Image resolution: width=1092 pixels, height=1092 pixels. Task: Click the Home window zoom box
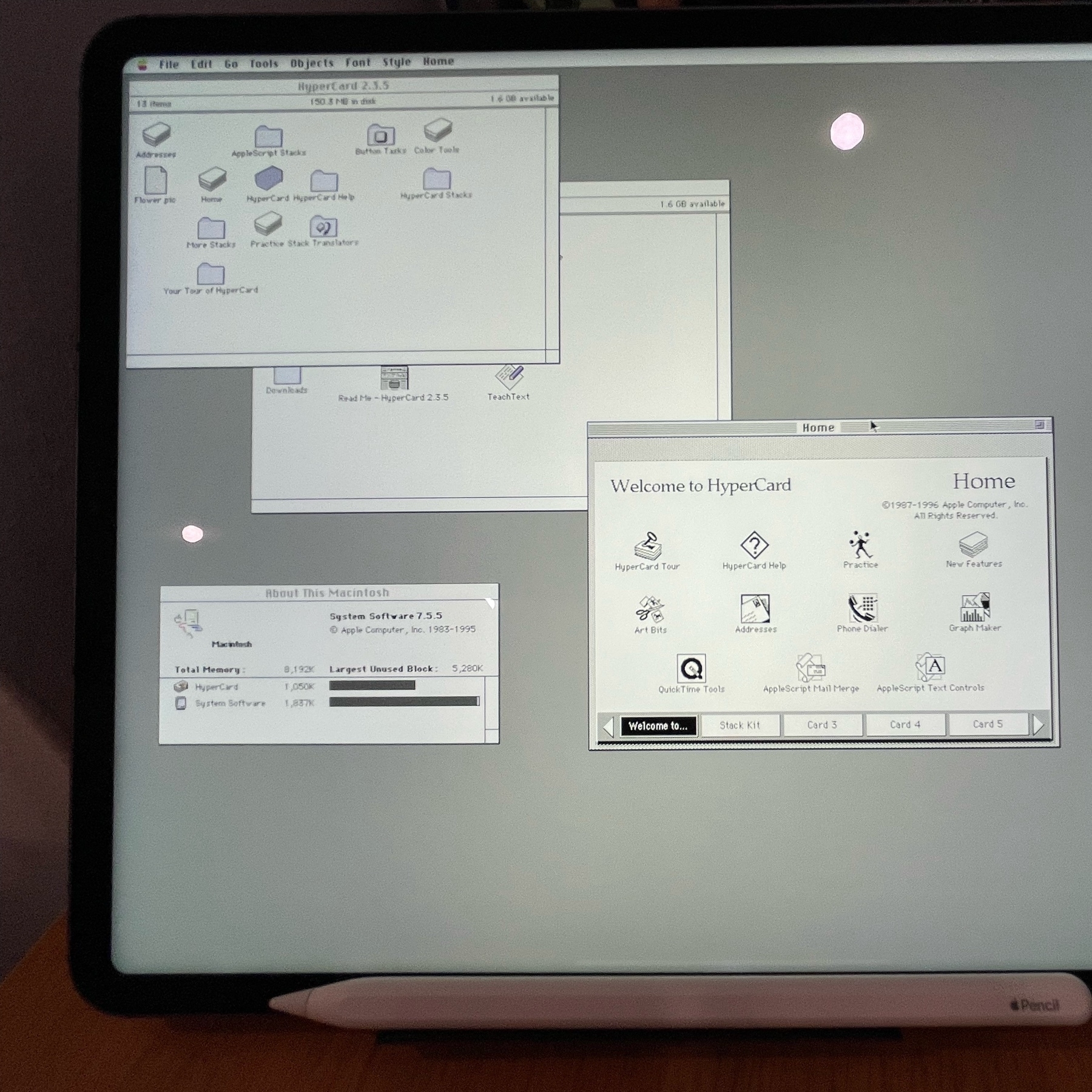1039,425
